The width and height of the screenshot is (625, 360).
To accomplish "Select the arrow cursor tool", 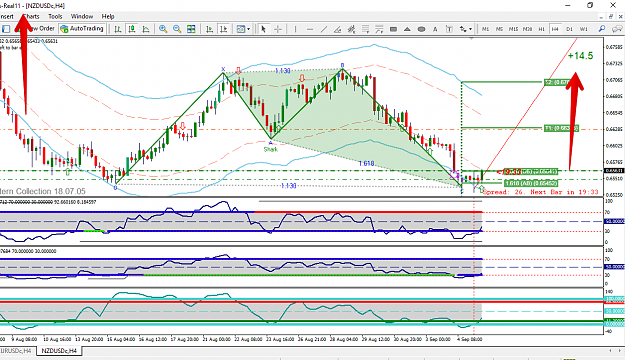I will click(x=263, y=29).
